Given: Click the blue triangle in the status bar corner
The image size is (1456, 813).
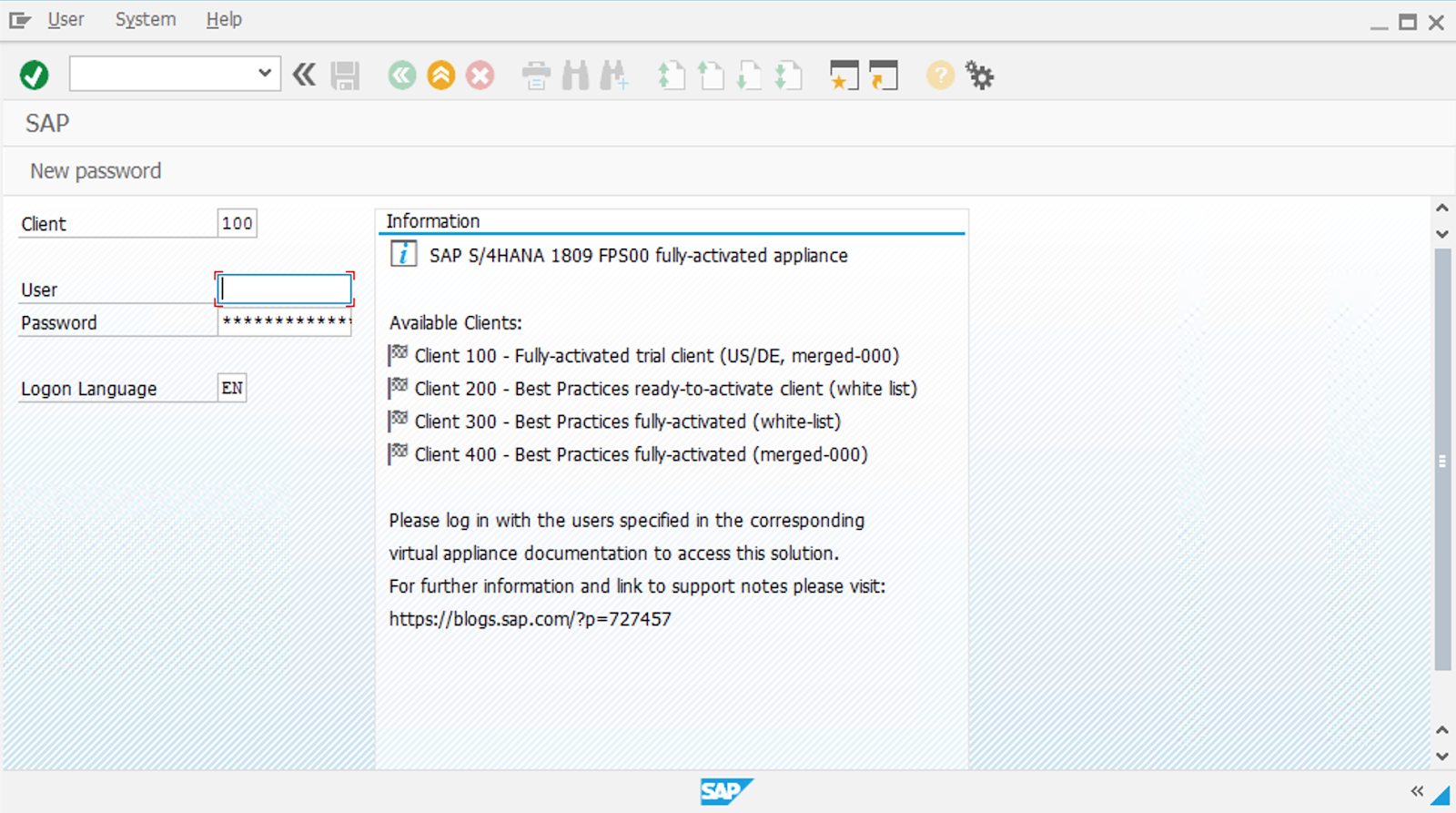Looking at the screenshot, I should pos(1440,794).
